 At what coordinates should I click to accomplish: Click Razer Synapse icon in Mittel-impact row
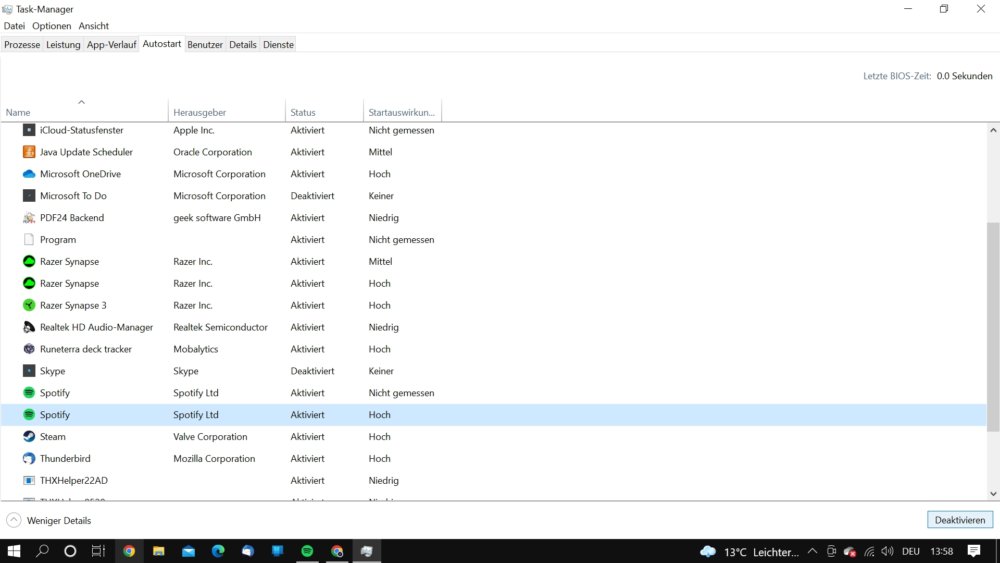[x=29, y=261]
